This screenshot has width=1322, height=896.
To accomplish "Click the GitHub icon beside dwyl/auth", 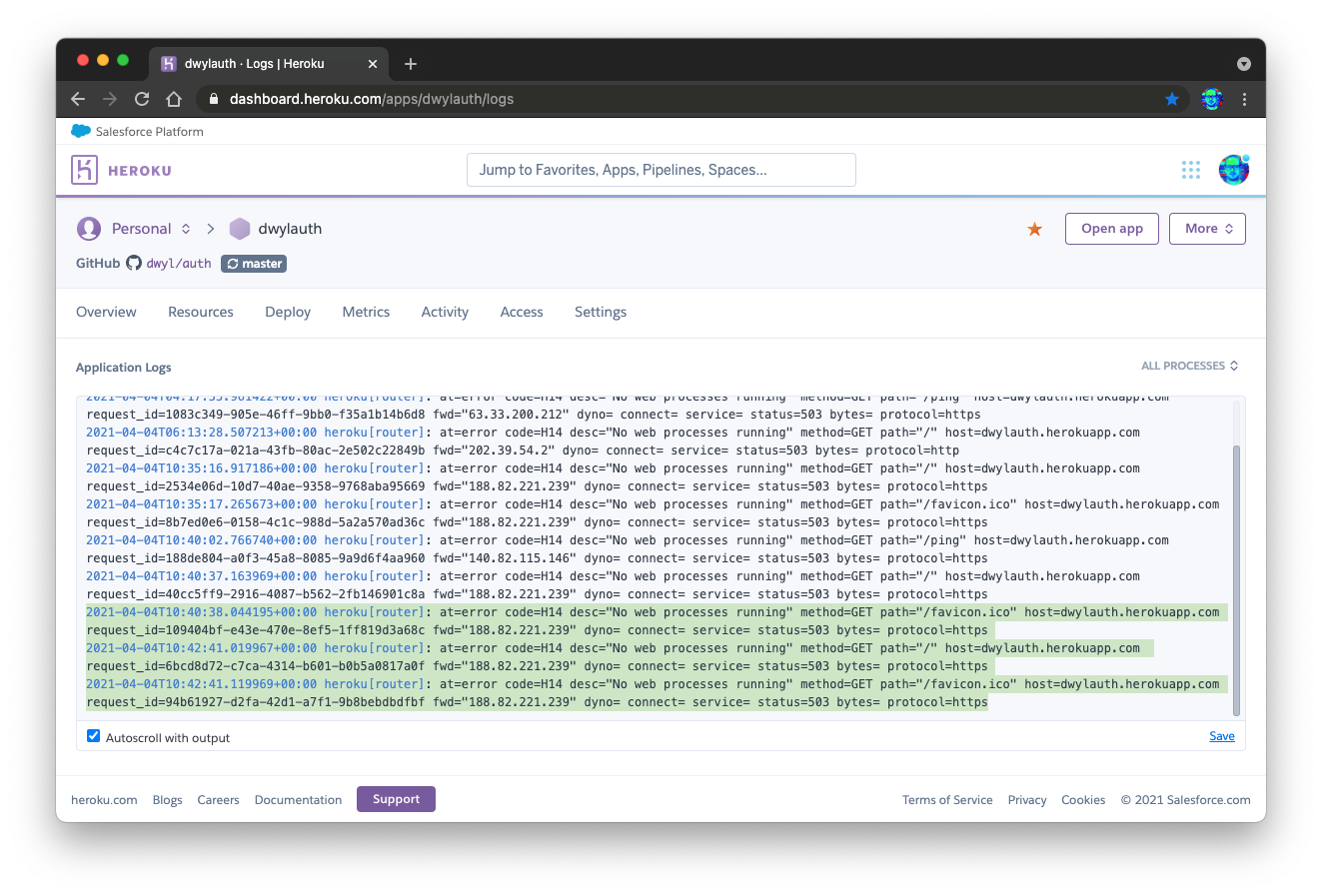I will point(133,263).
